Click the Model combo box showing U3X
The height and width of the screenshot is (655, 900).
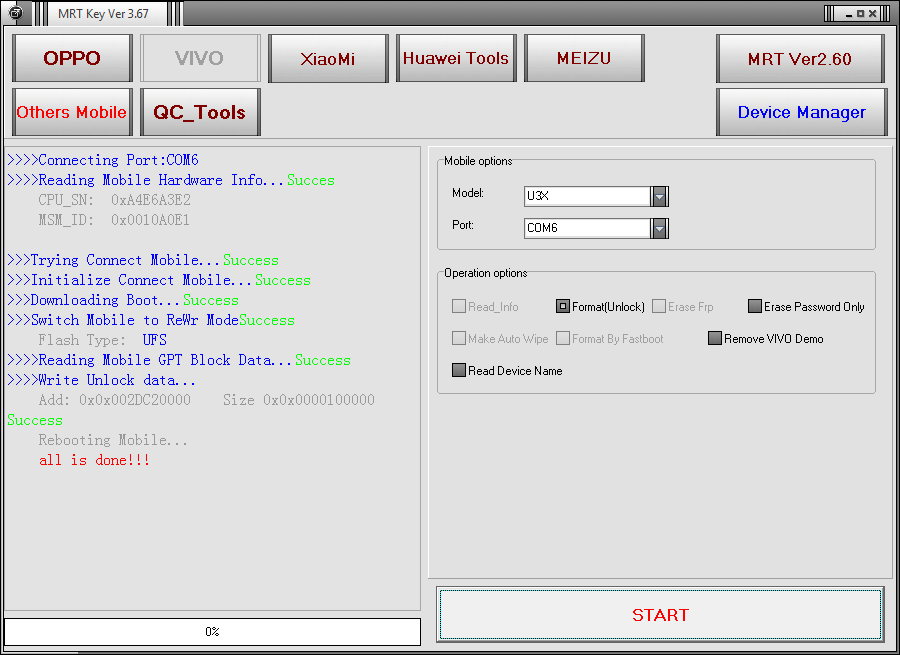click(587, 196)
